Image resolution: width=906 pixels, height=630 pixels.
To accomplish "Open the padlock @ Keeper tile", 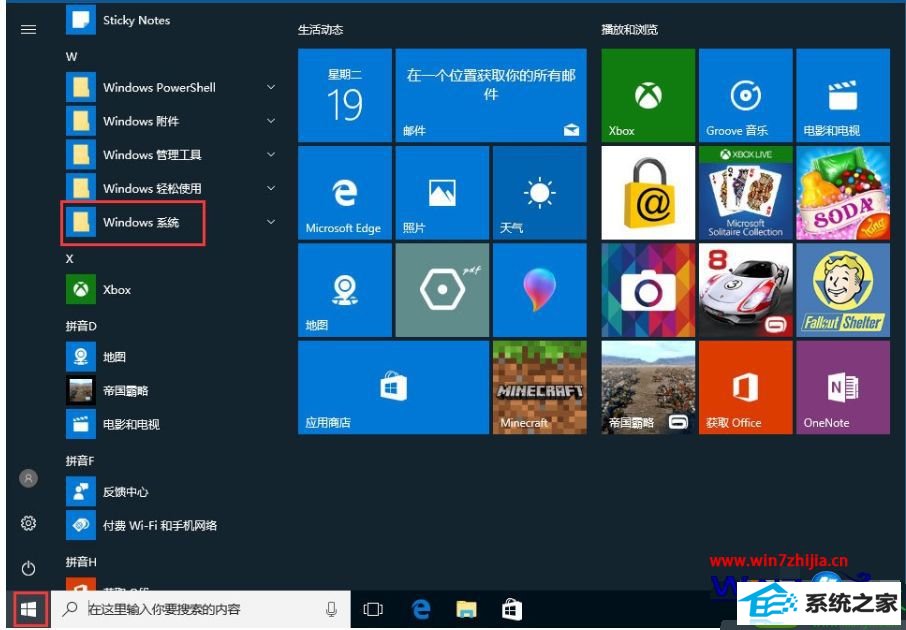I will (648, 192).
